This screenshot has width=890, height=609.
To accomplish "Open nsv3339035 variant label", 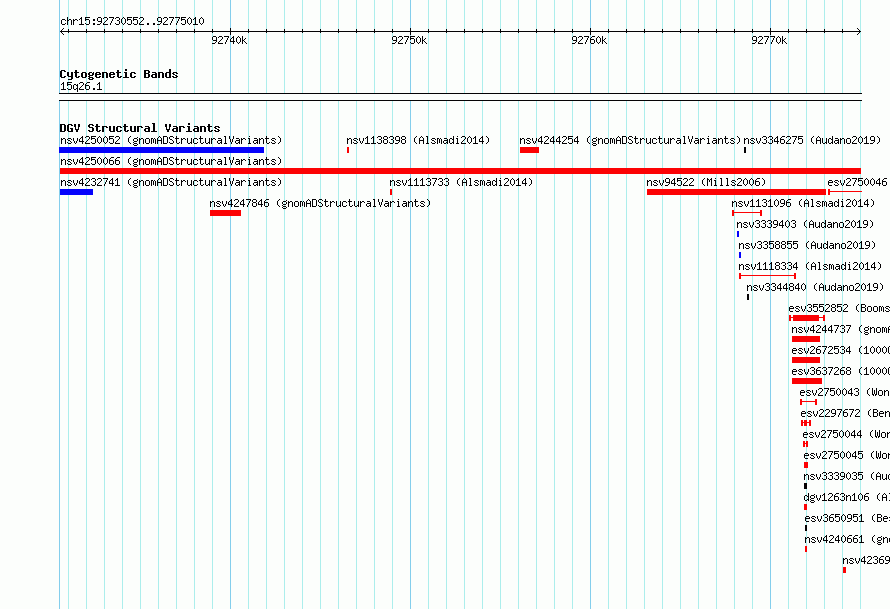I will 846,476.
